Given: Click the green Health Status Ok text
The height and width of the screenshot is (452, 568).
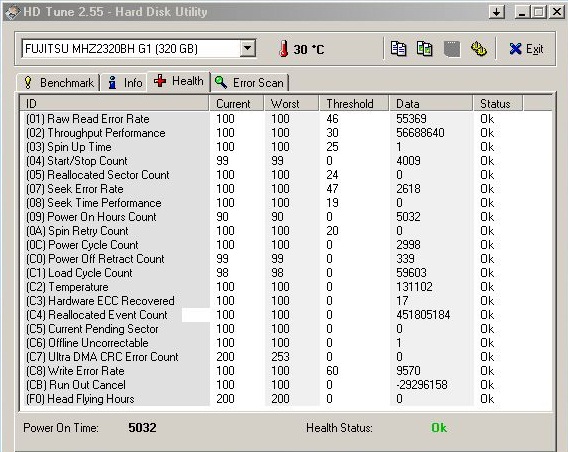Looking at the screenshot, I should click(439, 428).
